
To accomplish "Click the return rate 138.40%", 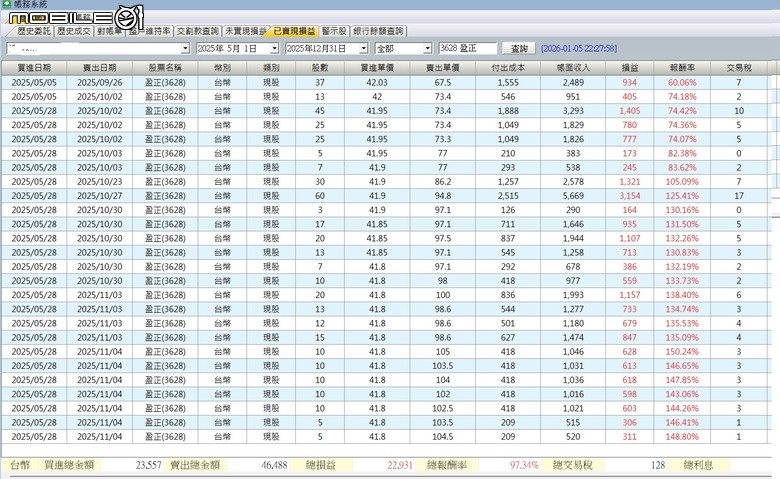I will pyautogui.click(x=682, y=295).
